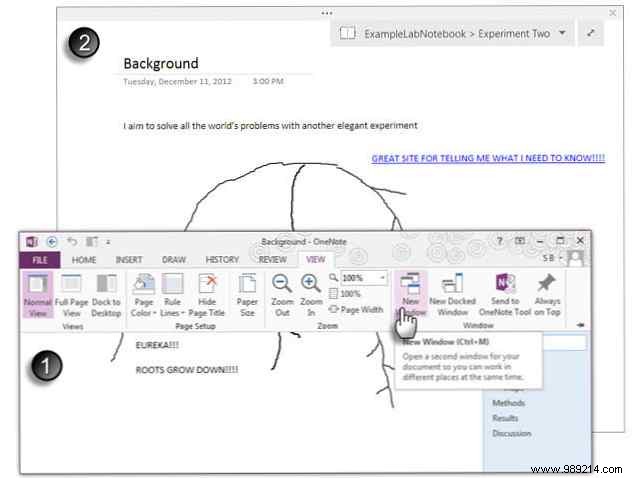This screenshot has height=478, width=637.
Task: Click the New Window button
Action: (x=411, y=295)
